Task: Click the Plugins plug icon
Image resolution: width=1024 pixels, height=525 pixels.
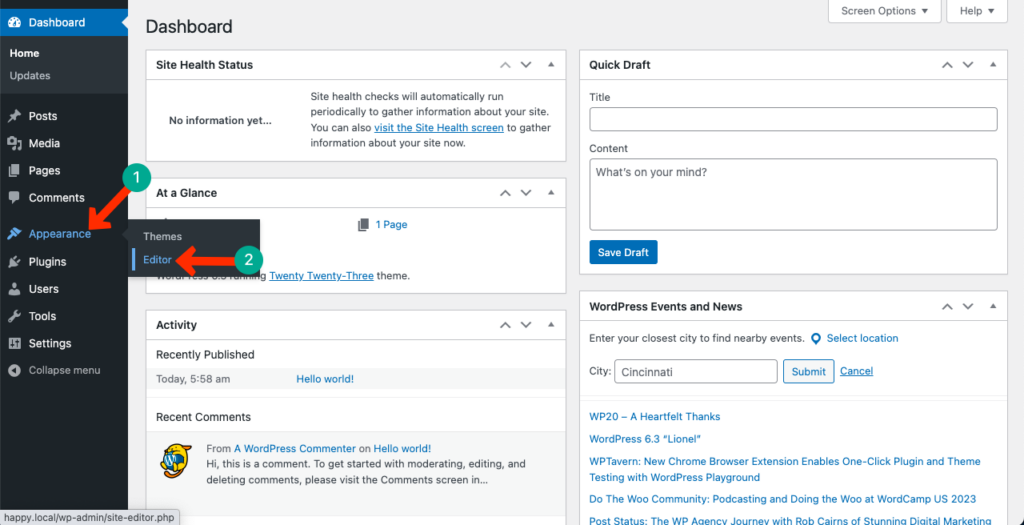Action: (x=14, y=262)
